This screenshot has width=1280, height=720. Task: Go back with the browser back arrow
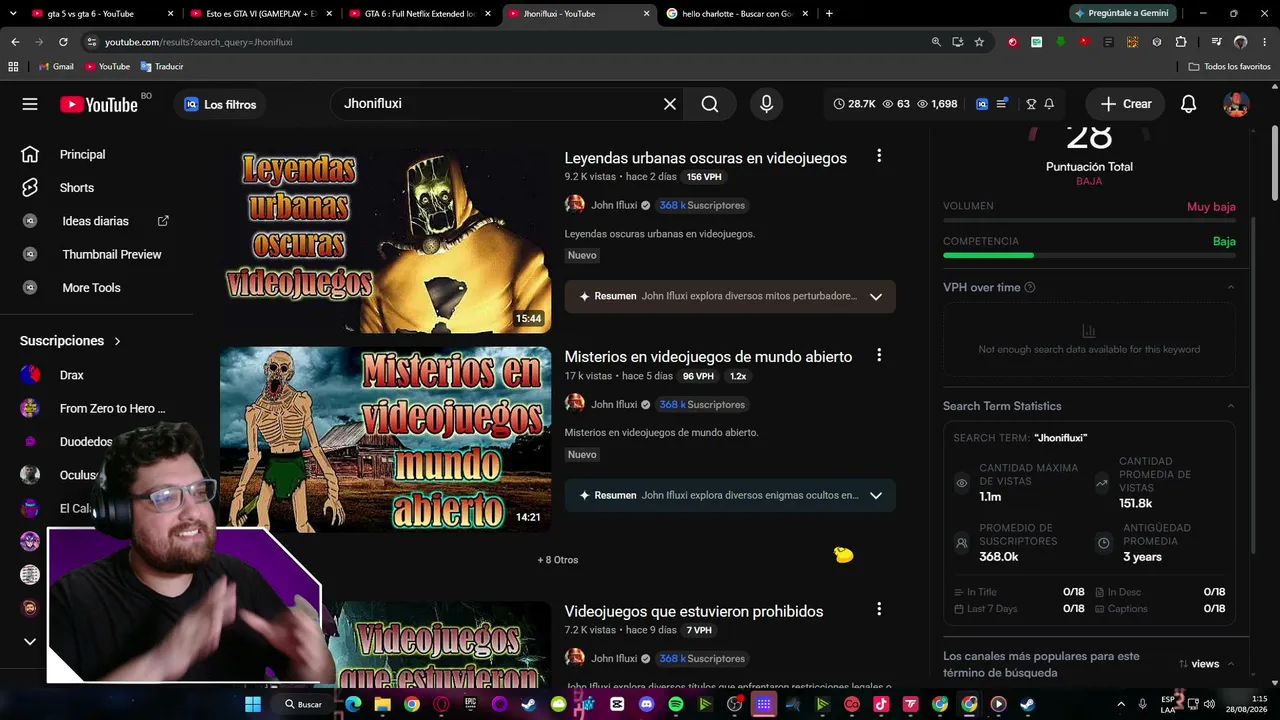click(15, 42)
